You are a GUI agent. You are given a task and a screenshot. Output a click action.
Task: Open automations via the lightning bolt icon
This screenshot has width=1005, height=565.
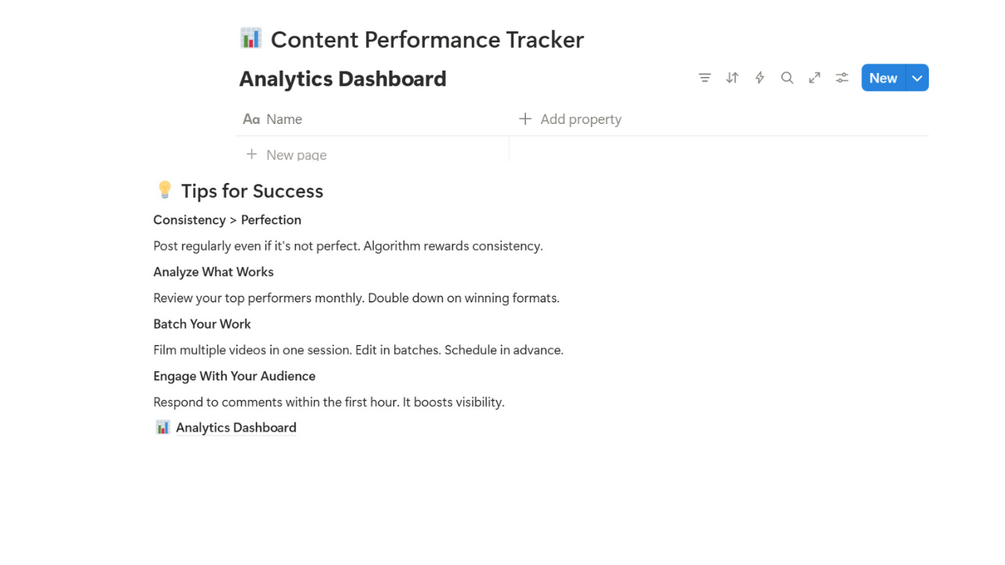(x=759, y=78)
